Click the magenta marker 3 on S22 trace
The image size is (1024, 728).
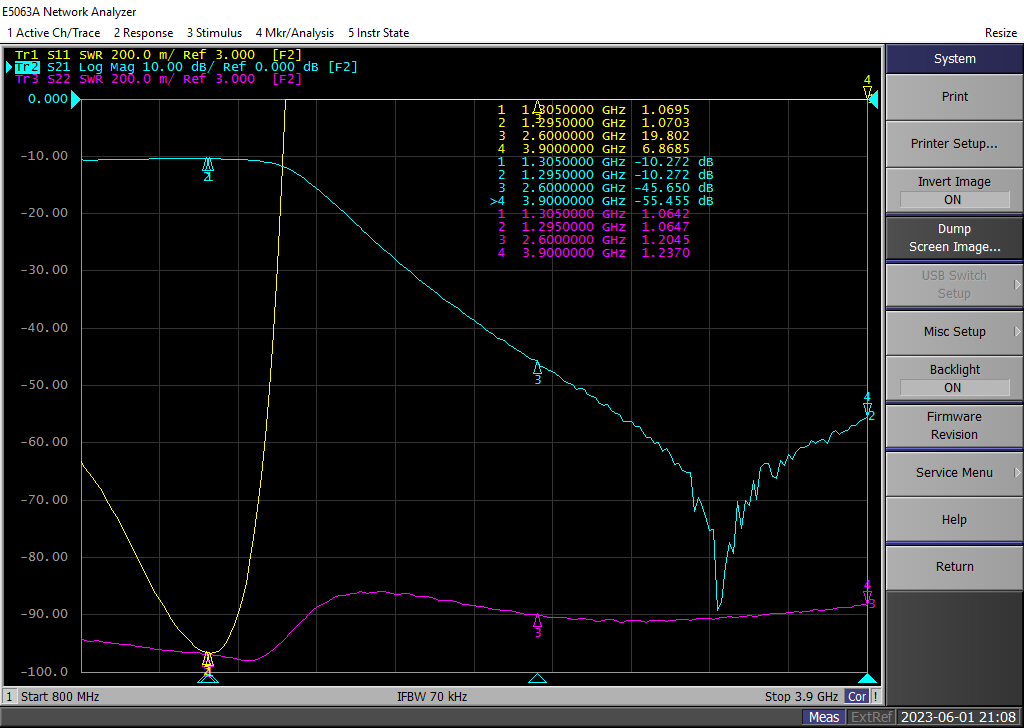537,621
